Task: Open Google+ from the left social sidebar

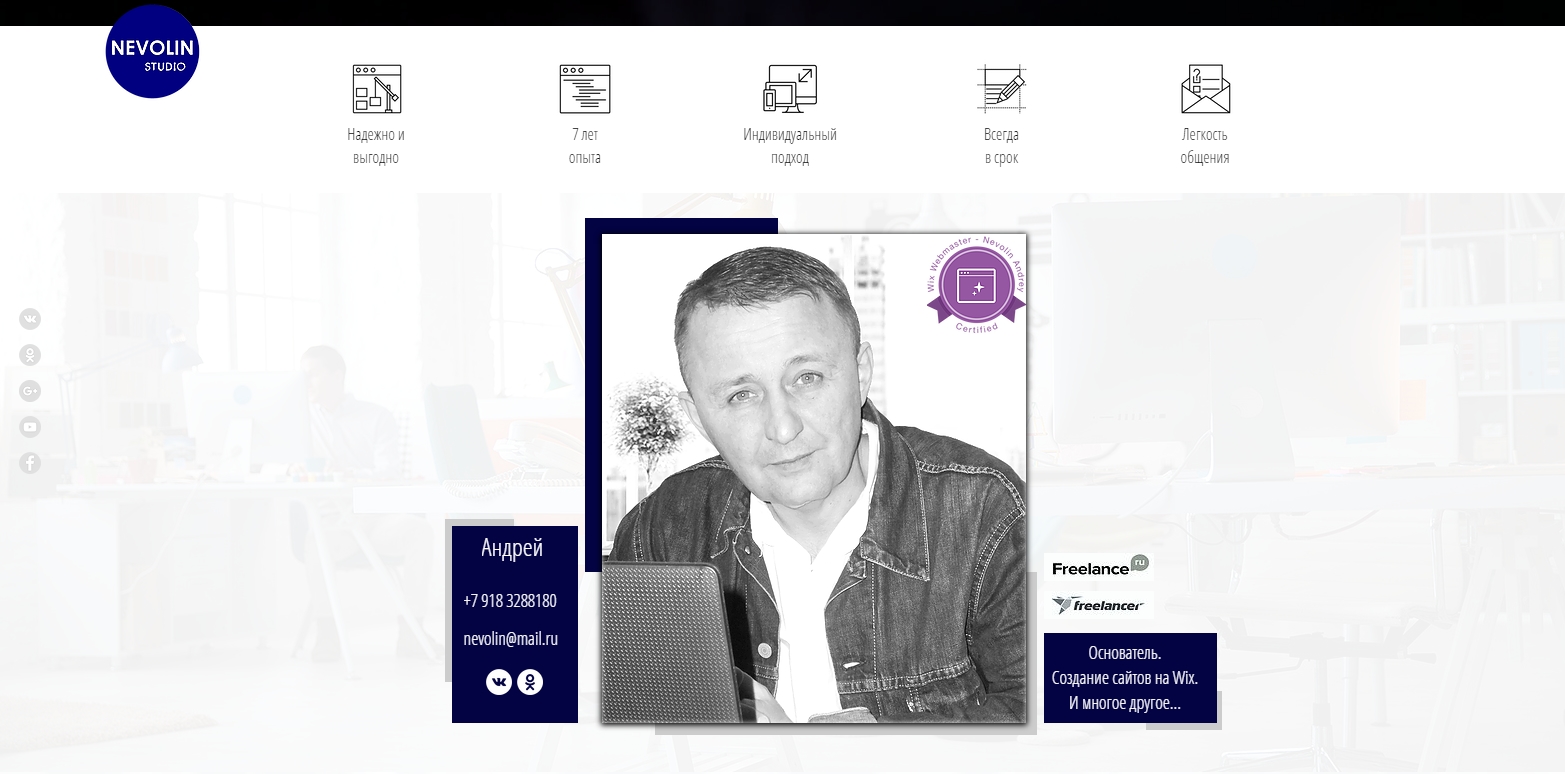Action: [30, 391]
